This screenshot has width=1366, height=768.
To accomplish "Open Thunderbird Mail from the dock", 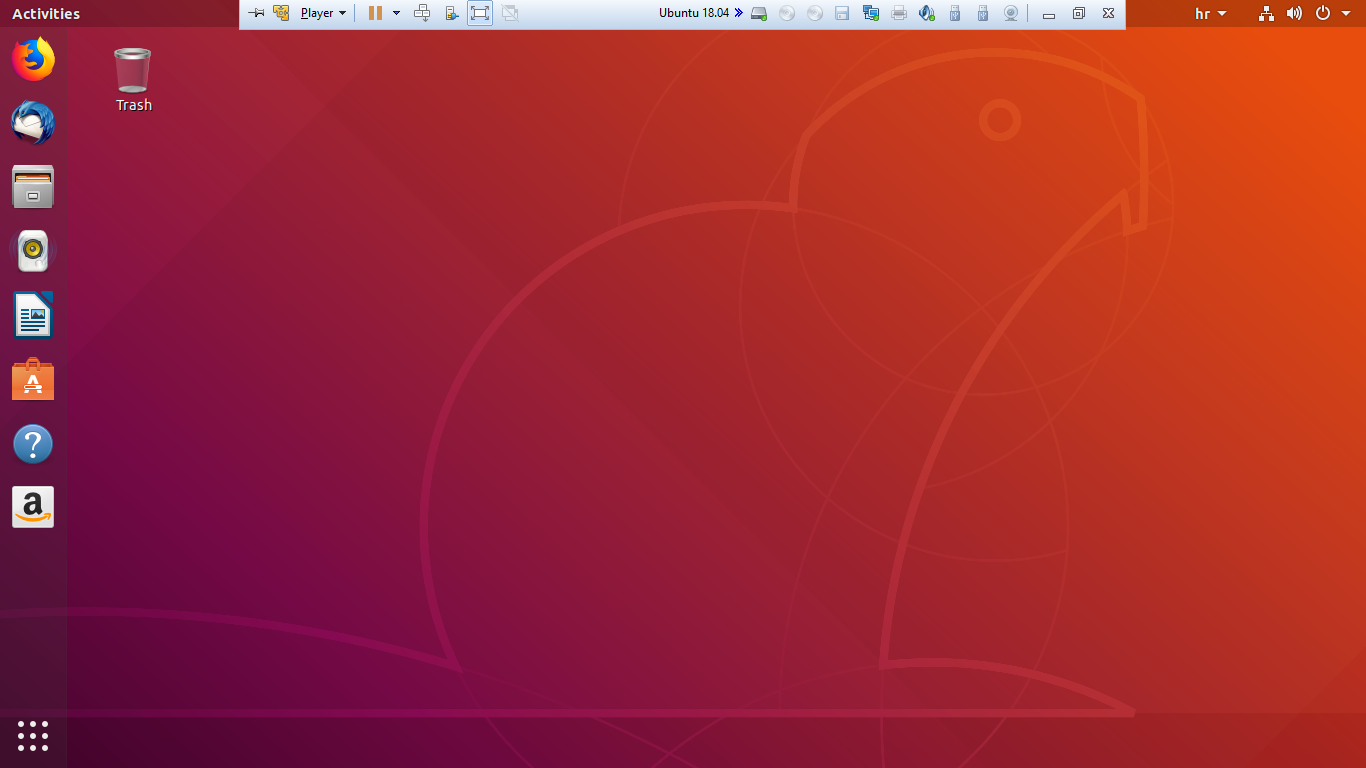I will [33, 123].
